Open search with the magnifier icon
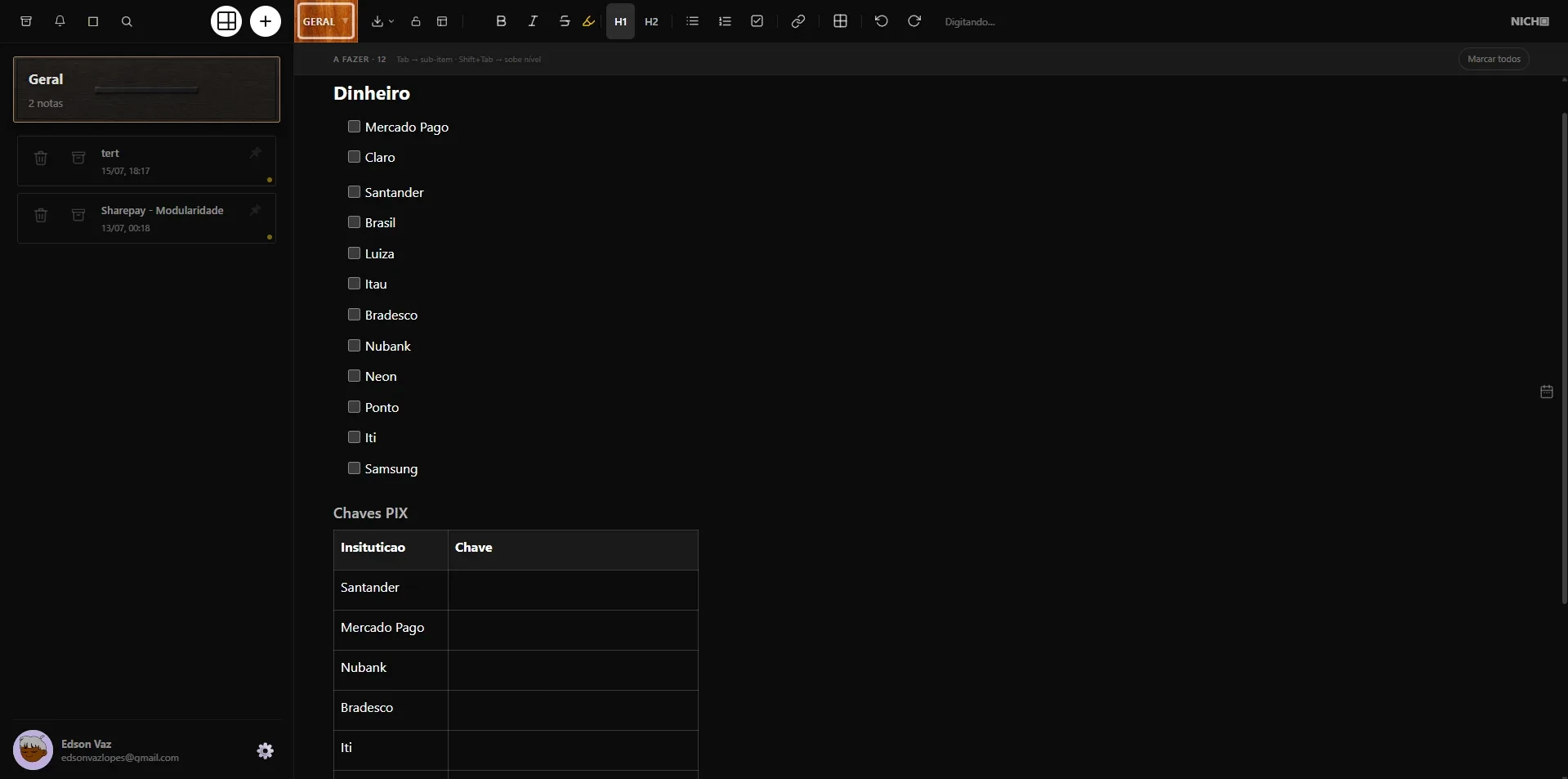Screen dimensions: 1568x779 click(x=127, y=21)
